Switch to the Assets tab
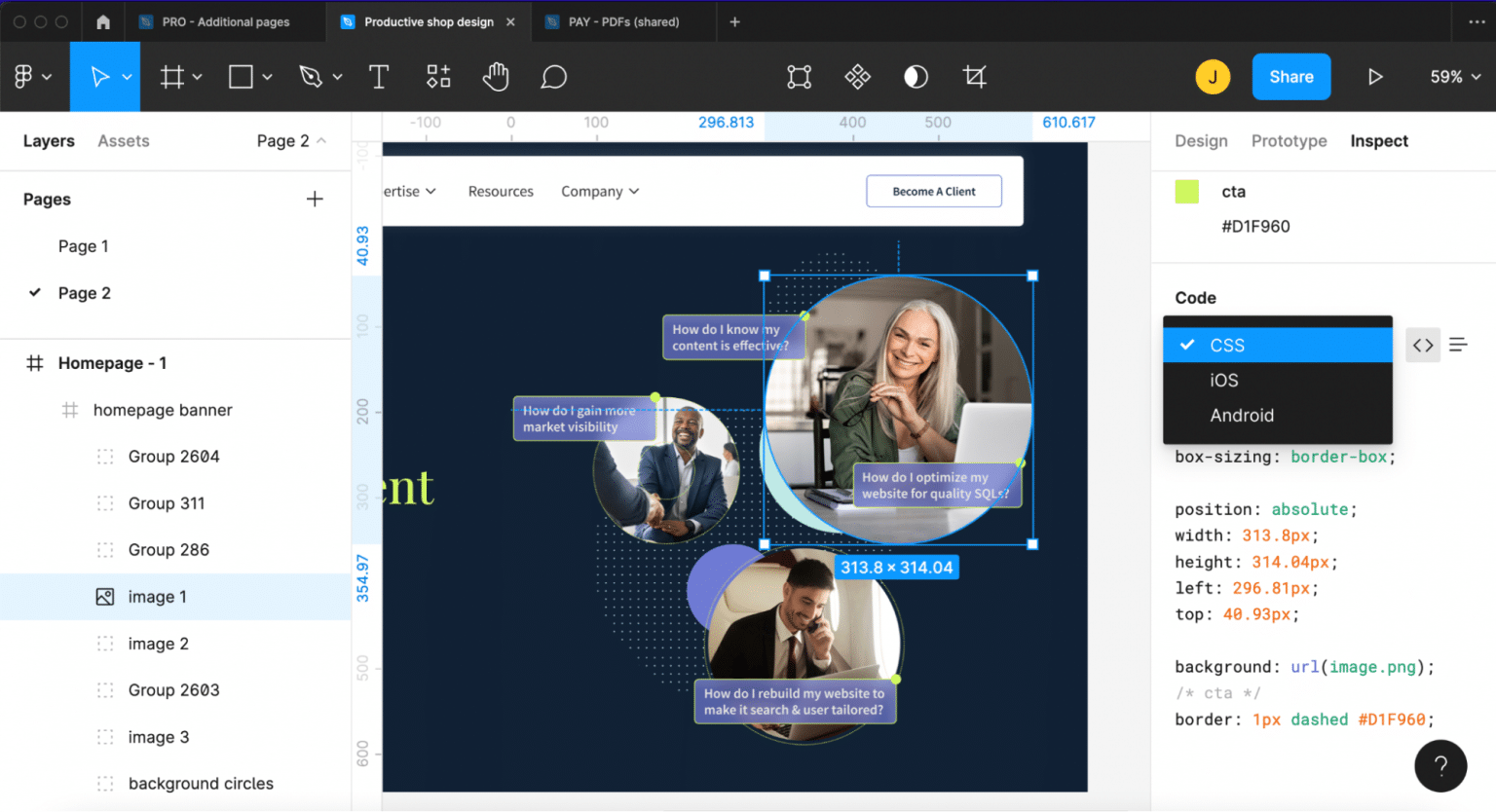 tap(124, 141)
